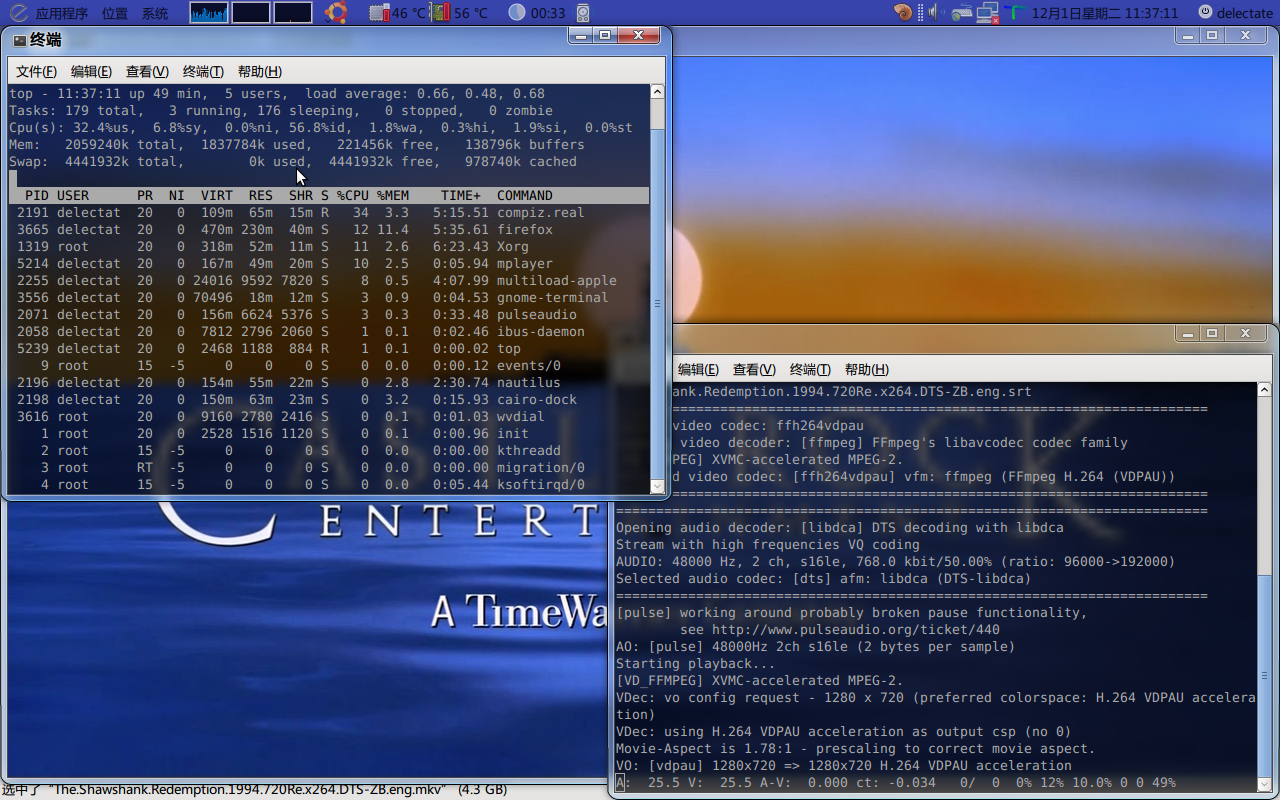Click the window icon in the 终端 title bar

19,40
